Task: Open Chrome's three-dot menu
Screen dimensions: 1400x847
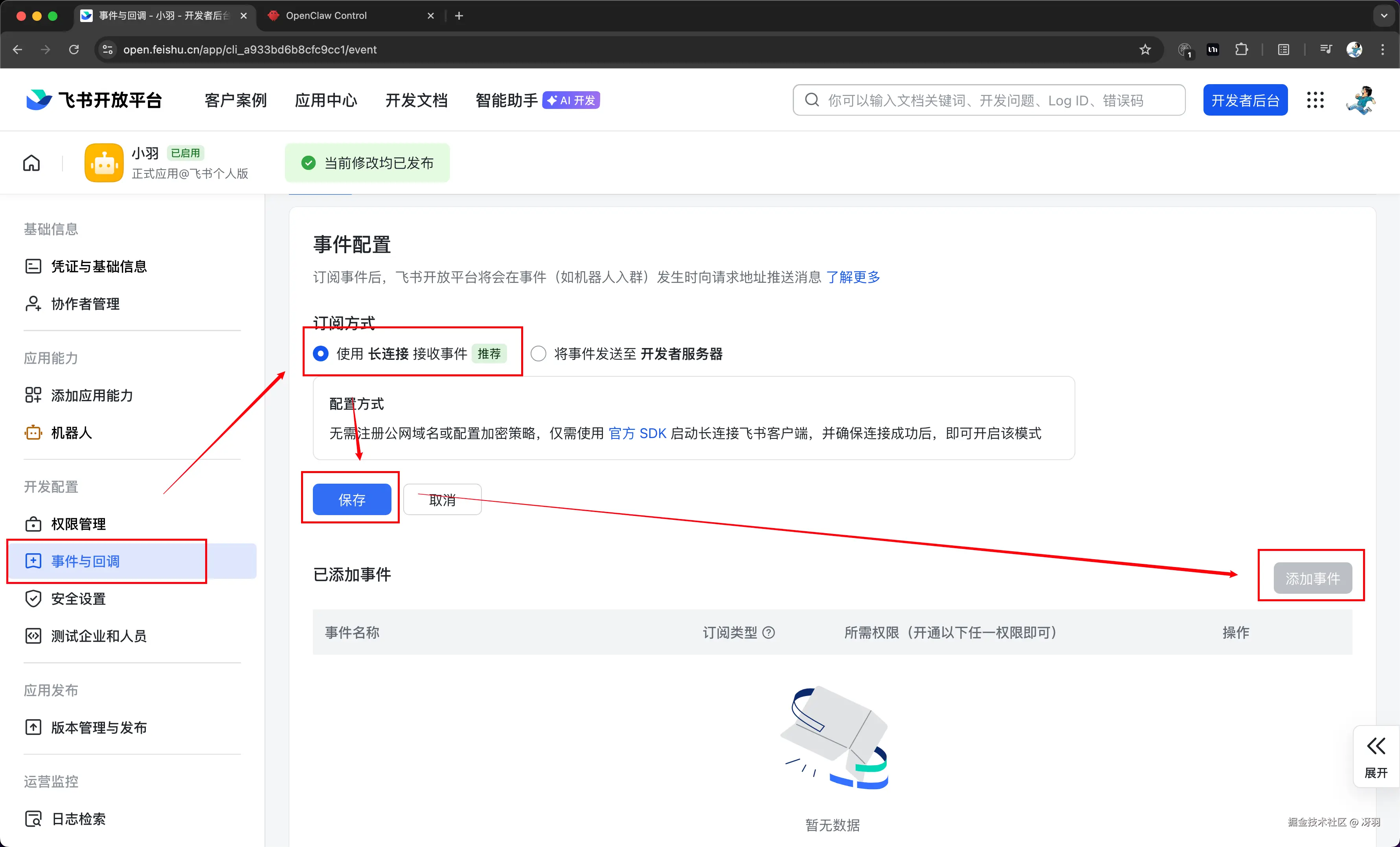Action: (x=1382, y=50)
